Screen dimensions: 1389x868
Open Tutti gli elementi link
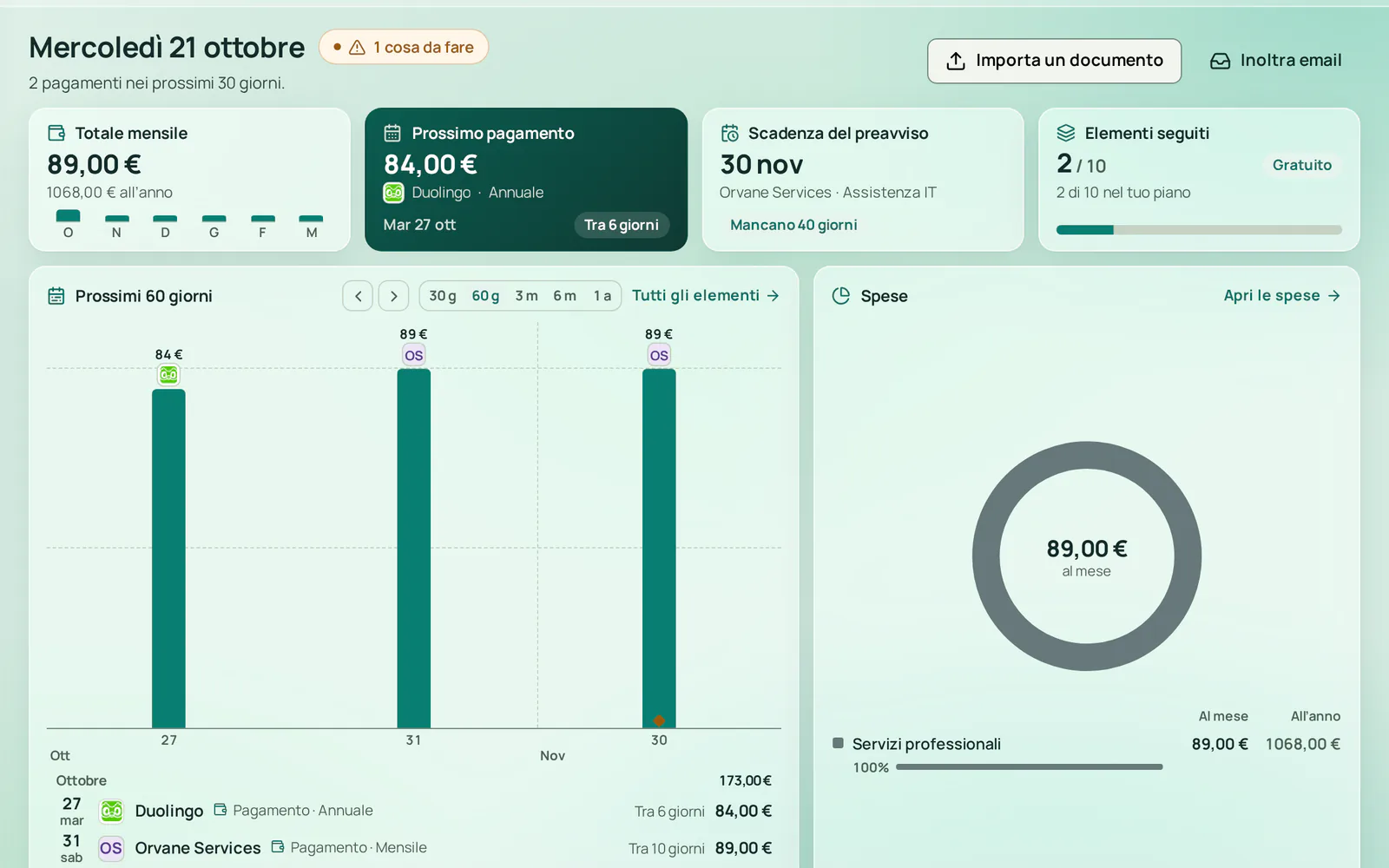point(706,296)
